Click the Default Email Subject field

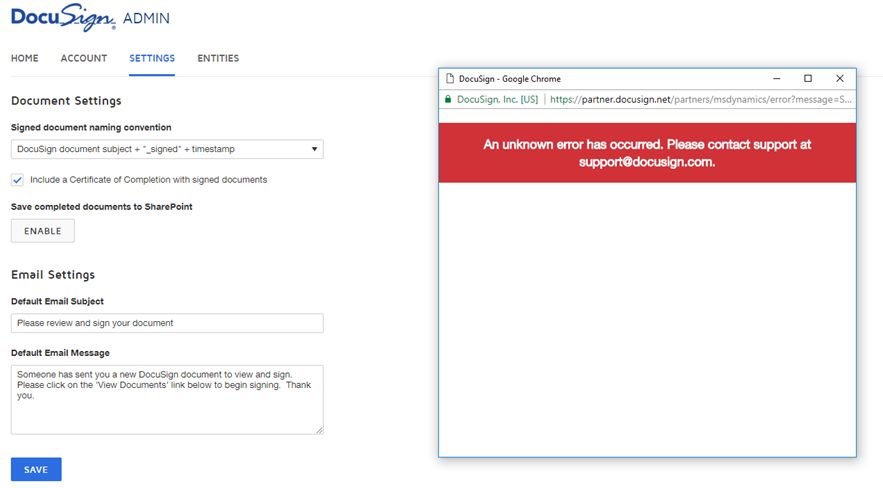[x=167, y=323]
